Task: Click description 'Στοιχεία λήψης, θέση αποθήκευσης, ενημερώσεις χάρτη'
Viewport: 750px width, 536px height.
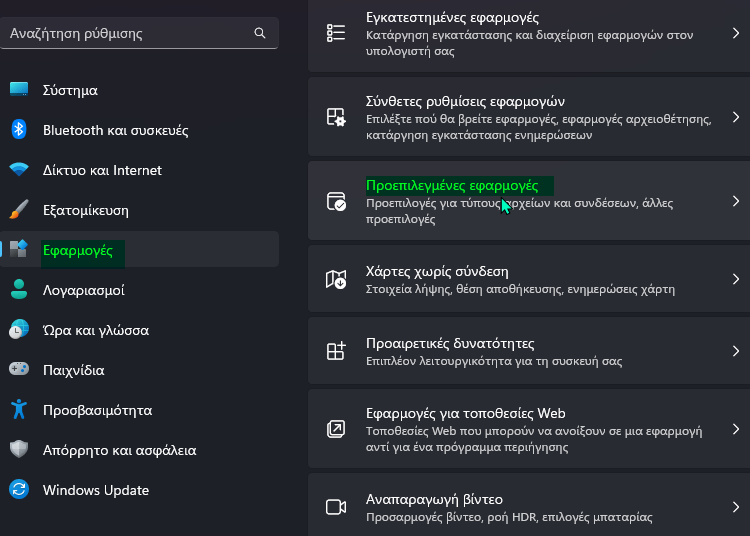Action: pos(520,289)
